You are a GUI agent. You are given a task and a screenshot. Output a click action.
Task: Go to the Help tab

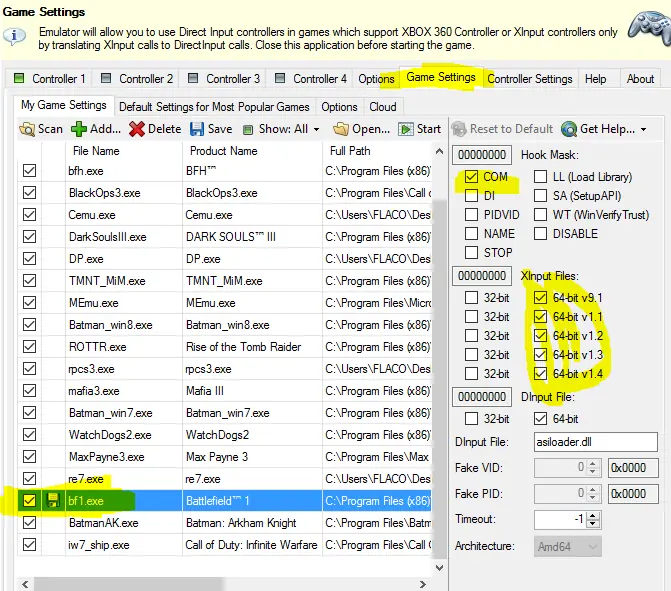pos(595,79)
